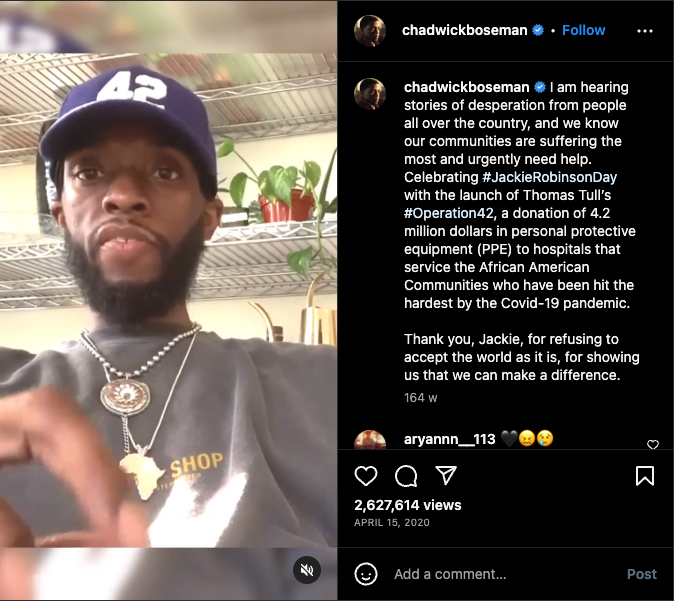Like aryannn__113's comment
This screenshot has height=601, width=674.
653,444
